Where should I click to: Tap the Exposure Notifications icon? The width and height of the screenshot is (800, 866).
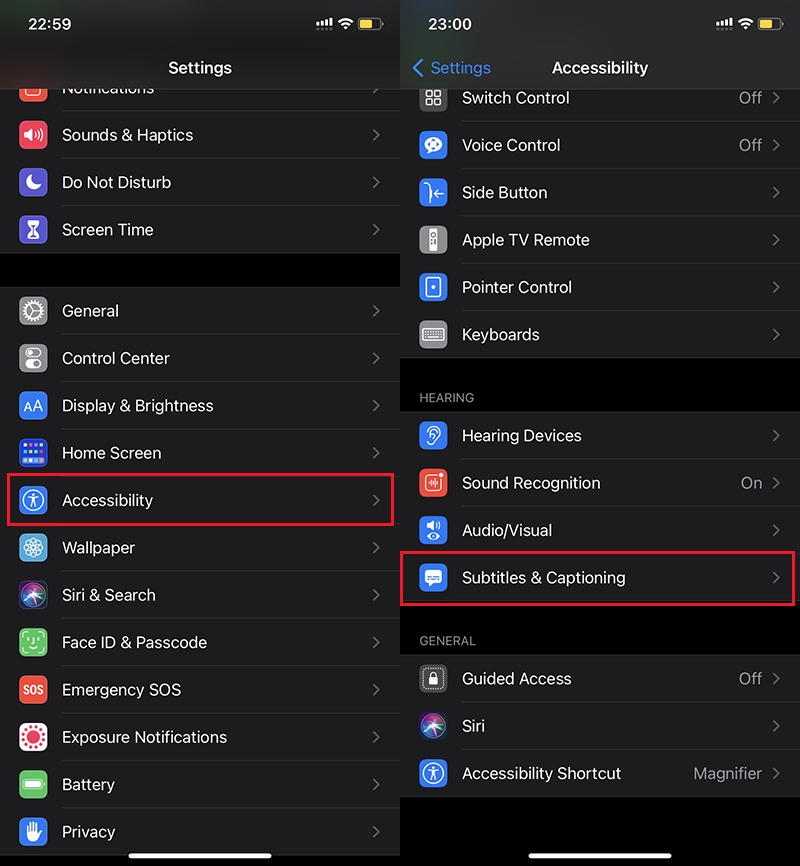(33, 737)
